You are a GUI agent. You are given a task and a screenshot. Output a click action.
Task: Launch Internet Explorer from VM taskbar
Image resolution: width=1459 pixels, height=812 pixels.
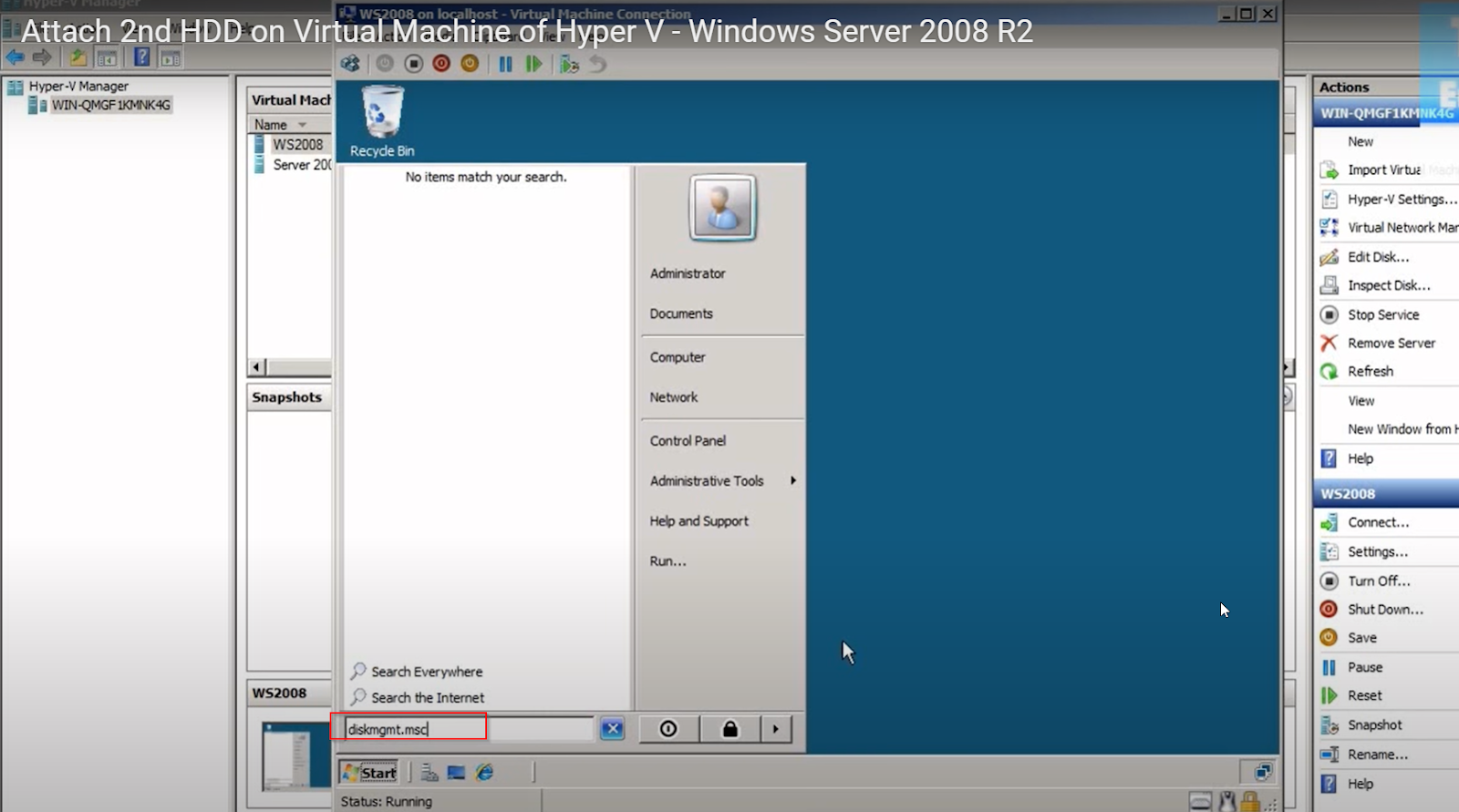coord(485,773)
